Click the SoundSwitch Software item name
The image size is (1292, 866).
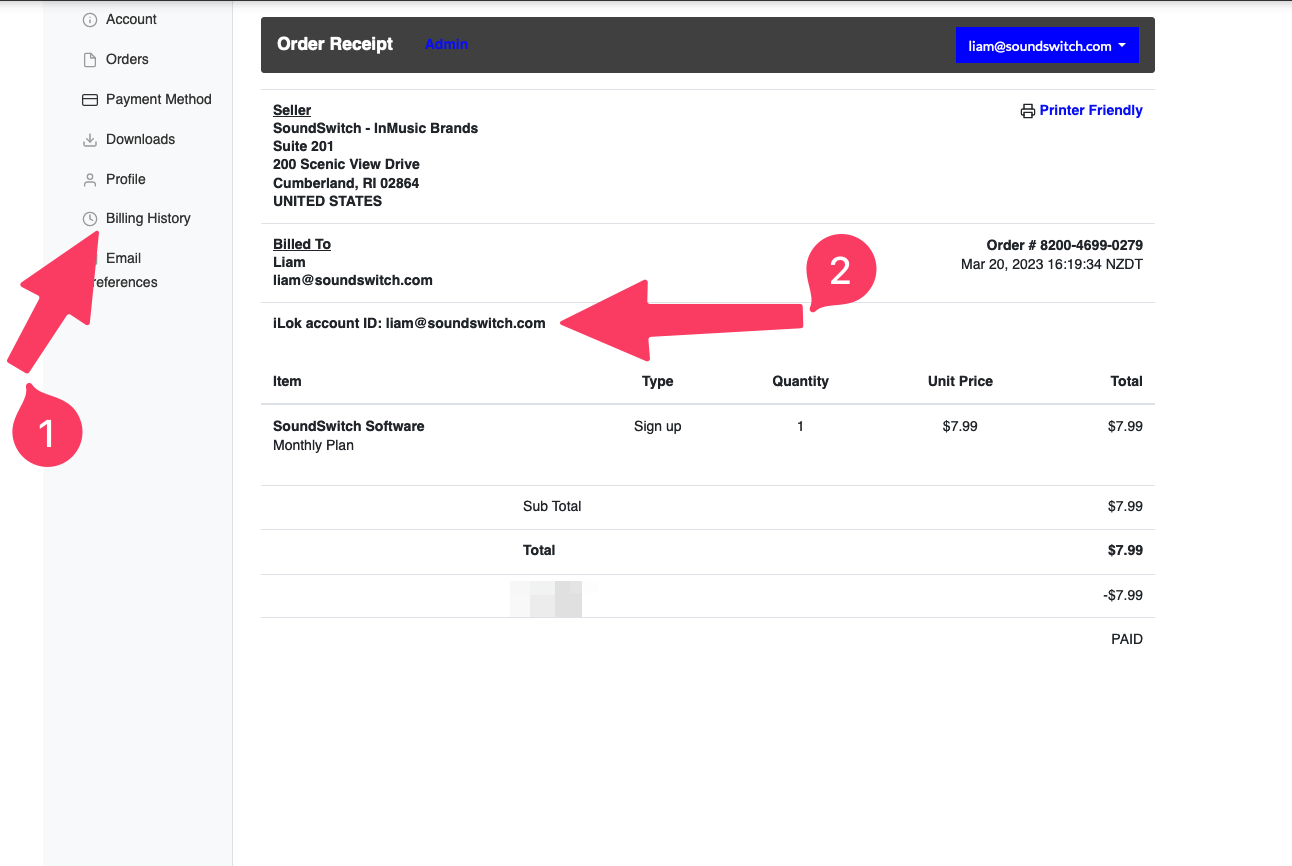pyautogui.click(x=349, y=426)
